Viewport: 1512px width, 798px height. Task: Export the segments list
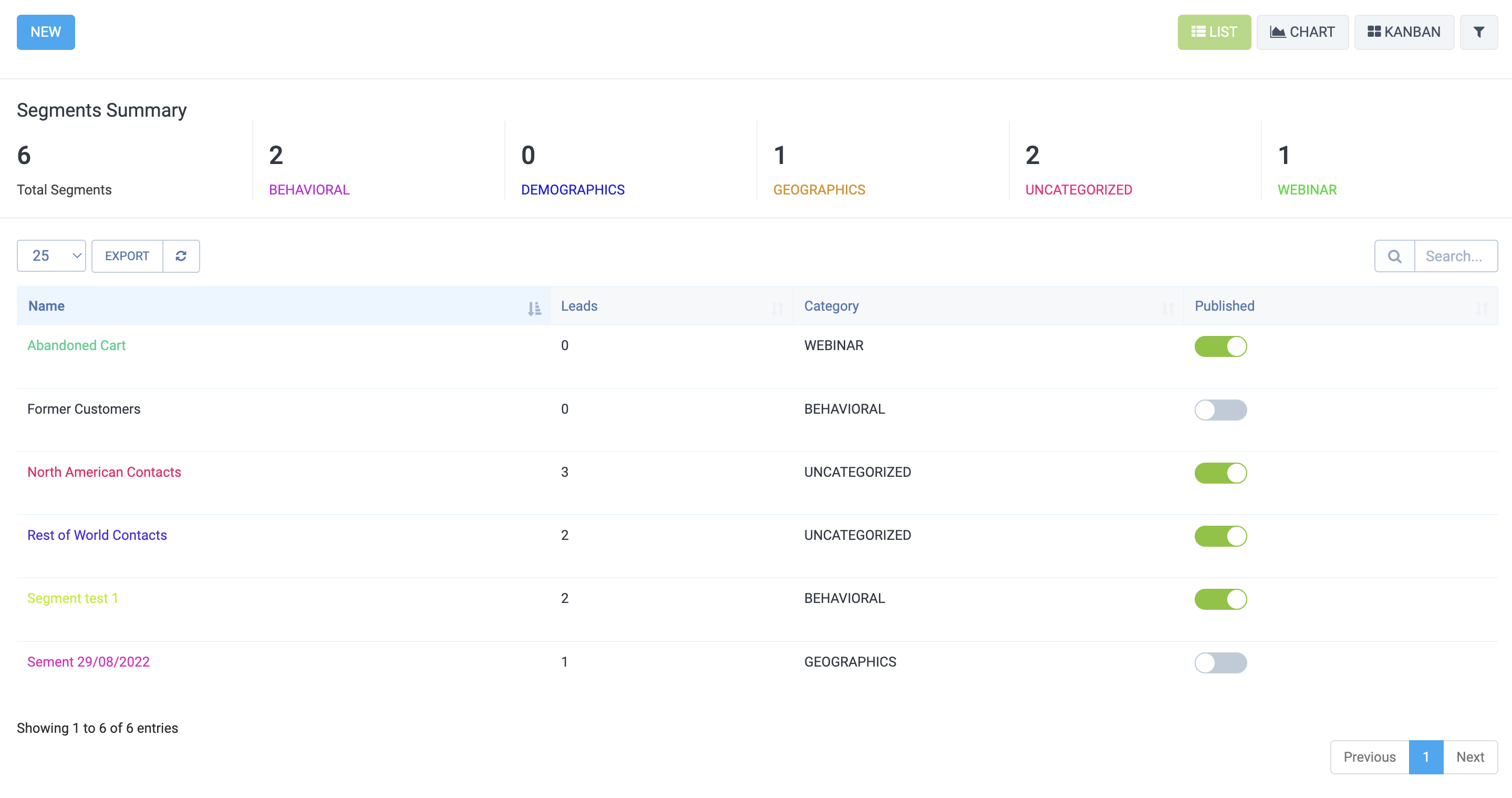click(127, 256)
